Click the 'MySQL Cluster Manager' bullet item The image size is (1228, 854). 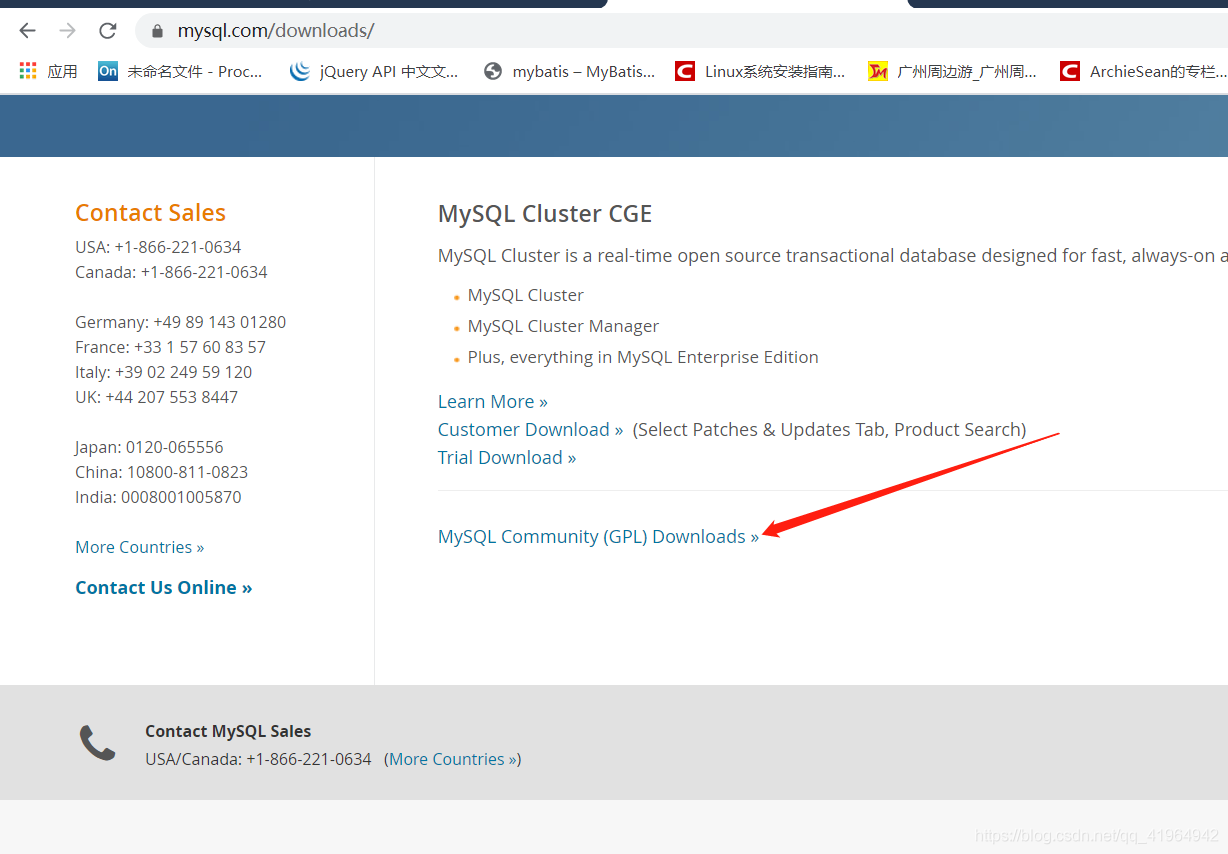pos(563,326)
